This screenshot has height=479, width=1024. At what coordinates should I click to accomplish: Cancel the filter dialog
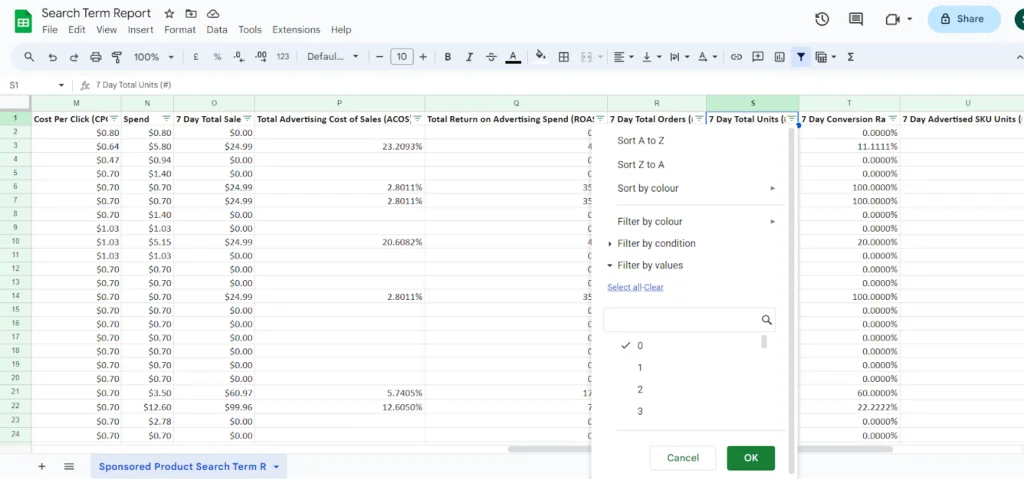(x=682, y=458)
